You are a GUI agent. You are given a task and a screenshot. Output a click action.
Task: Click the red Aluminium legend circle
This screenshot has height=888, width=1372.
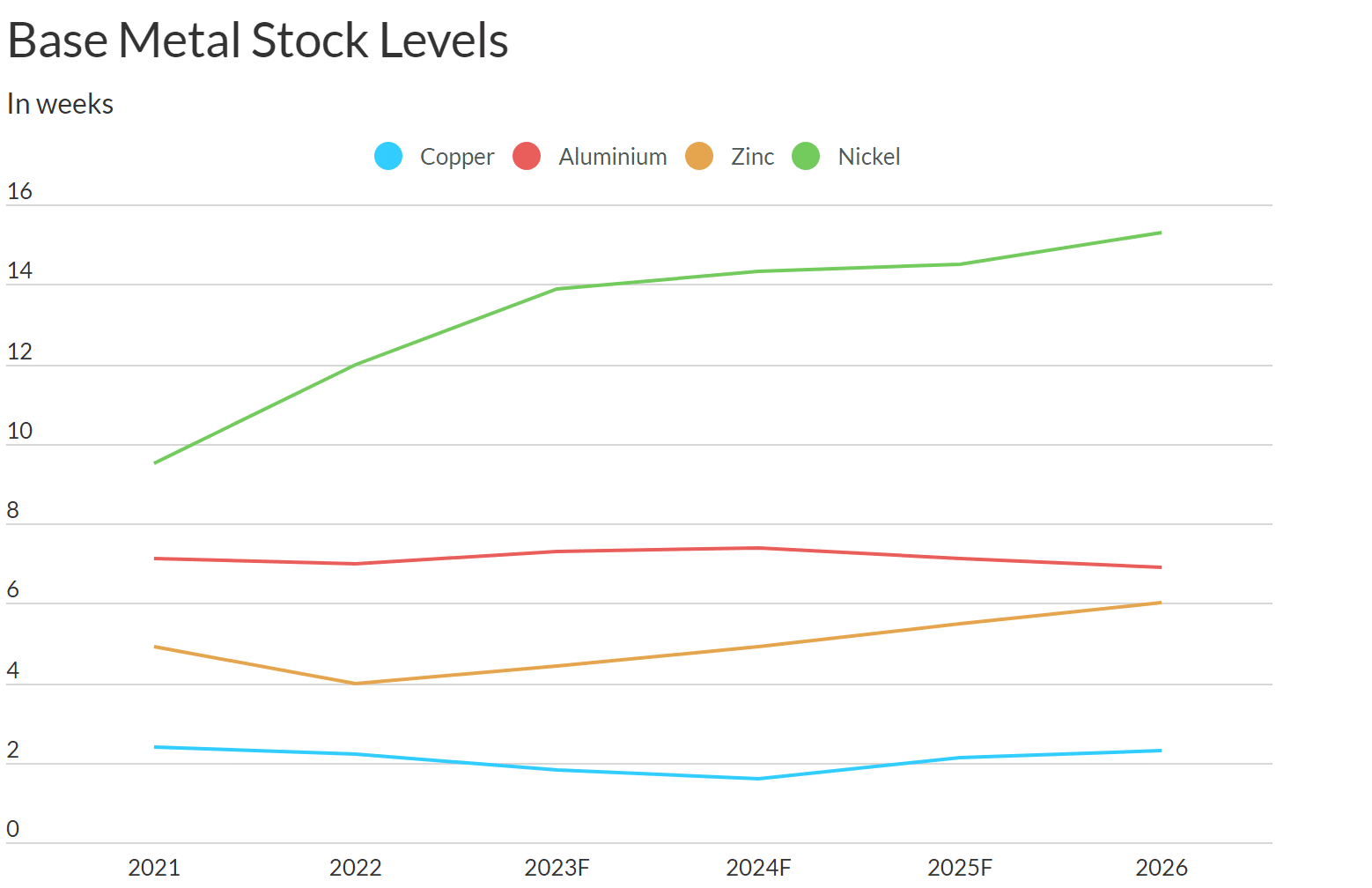tap(527, 157)
